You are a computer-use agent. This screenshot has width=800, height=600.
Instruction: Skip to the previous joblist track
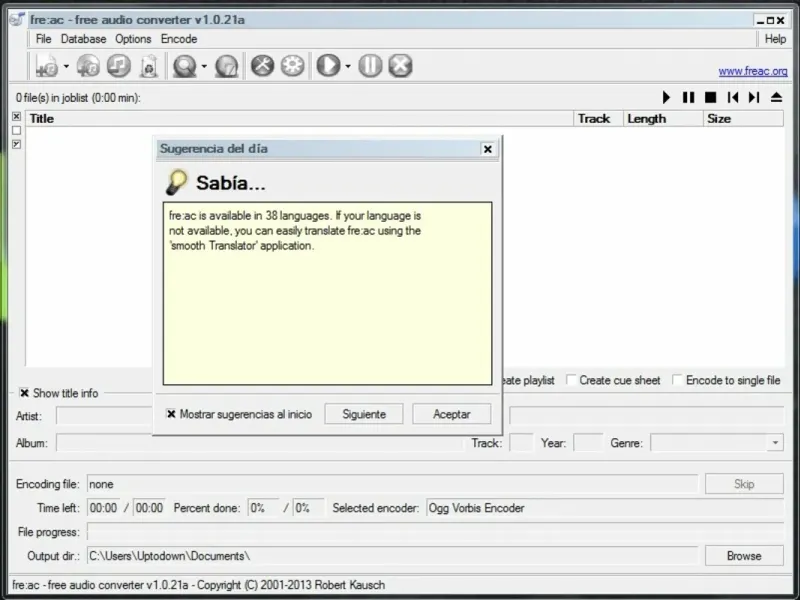pos(733,97)
